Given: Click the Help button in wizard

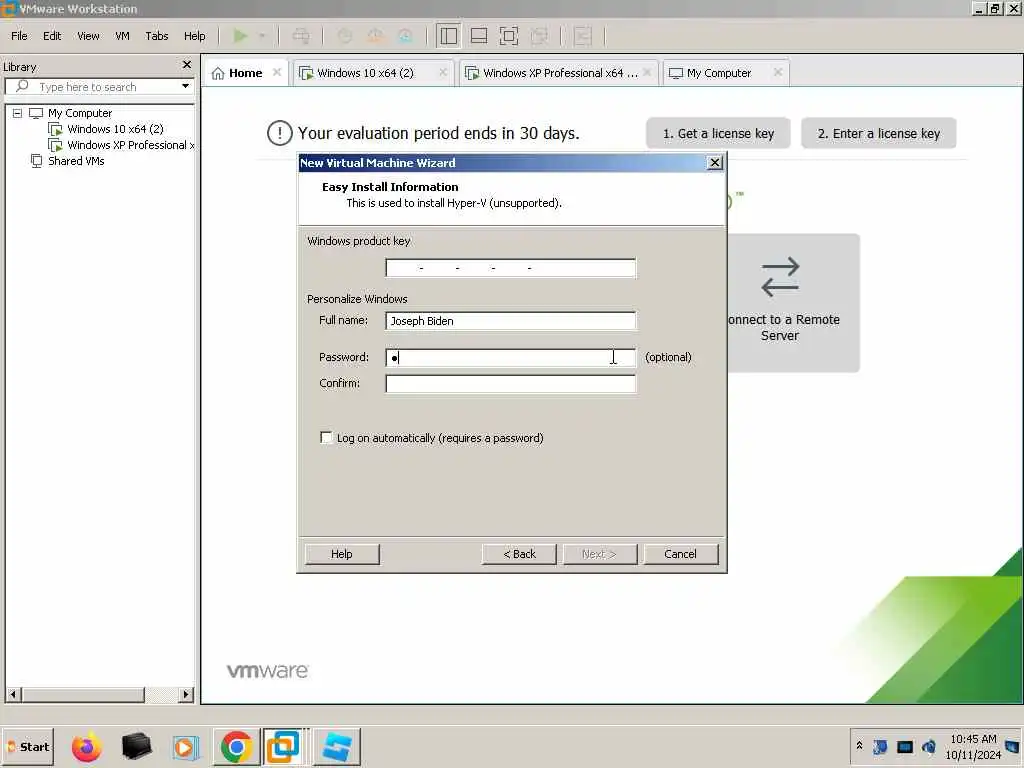Looking at the screenshot, I should coord(342,554).
